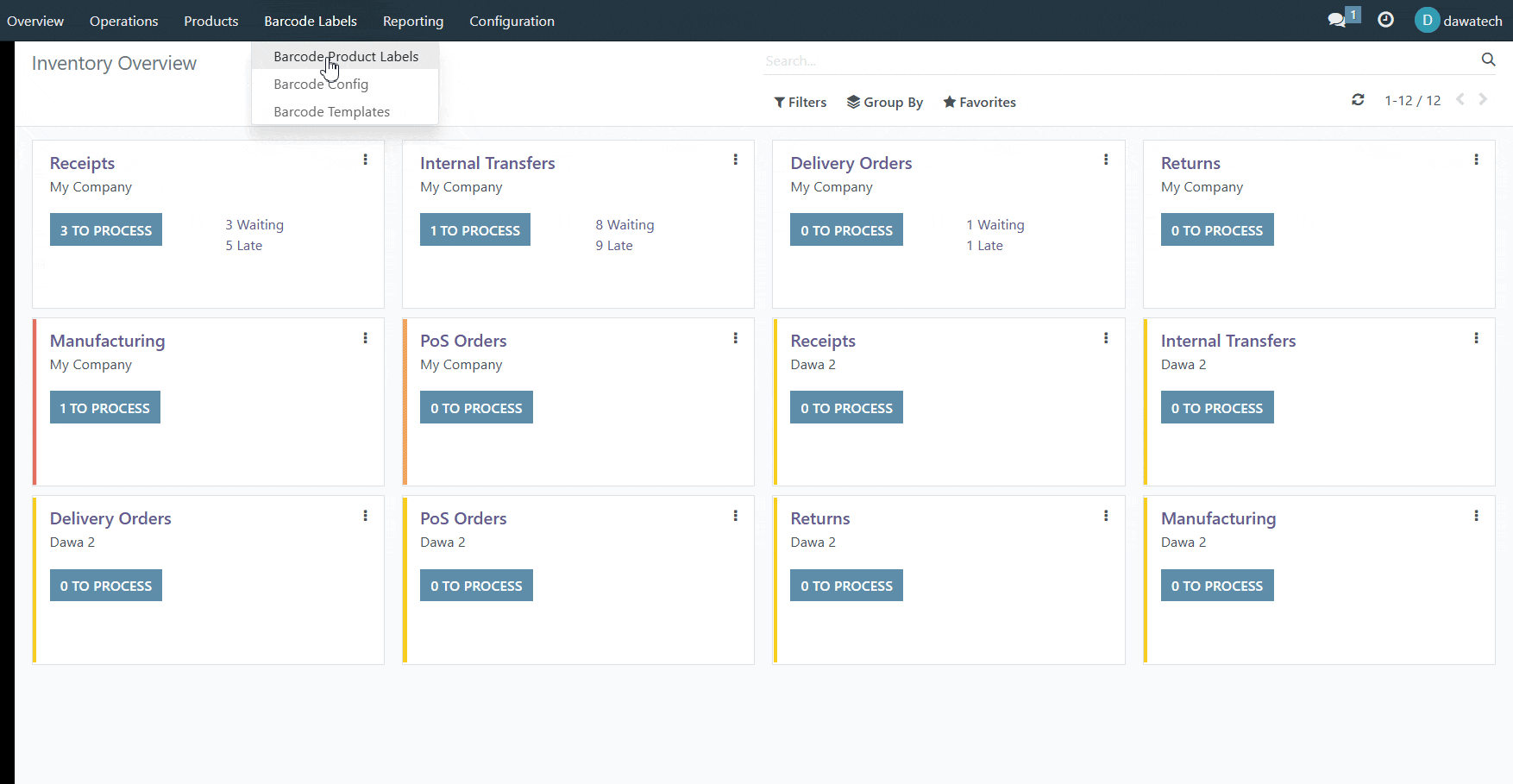Click the search magnifier icon
The height and width of the screenshot is (784, 1513).
click(x=1488, y=60)
